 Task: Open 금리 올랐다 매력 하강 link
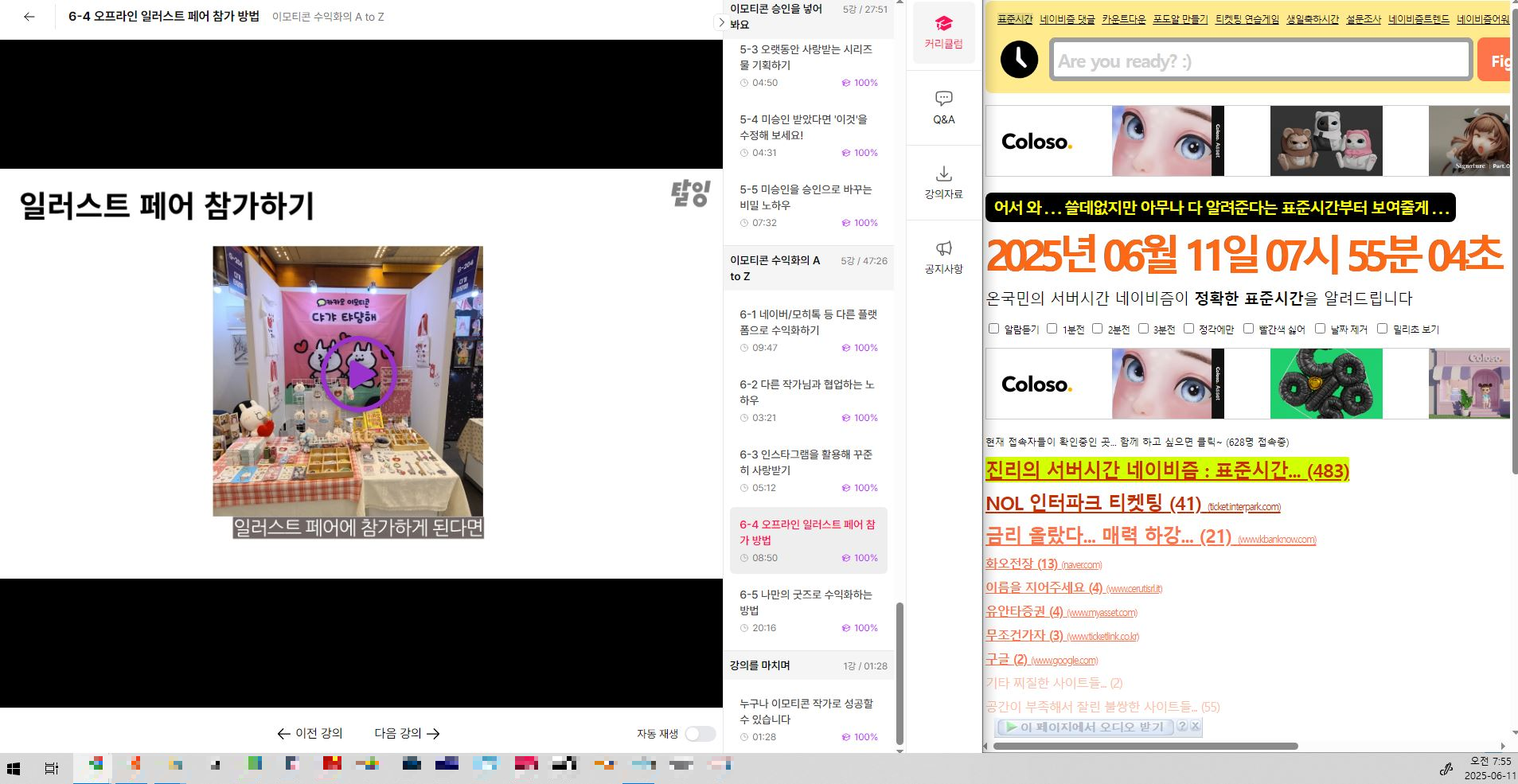click(x=1150, y=536)
